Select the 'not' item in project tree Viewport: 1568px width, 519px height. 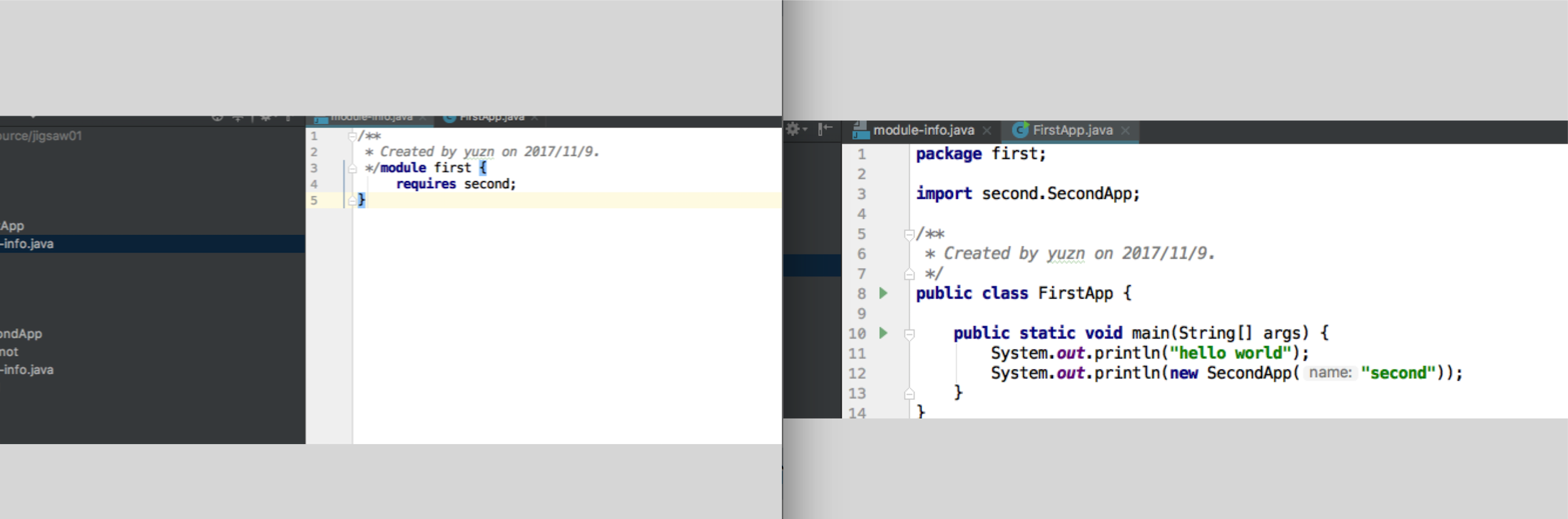coord(9,351)
